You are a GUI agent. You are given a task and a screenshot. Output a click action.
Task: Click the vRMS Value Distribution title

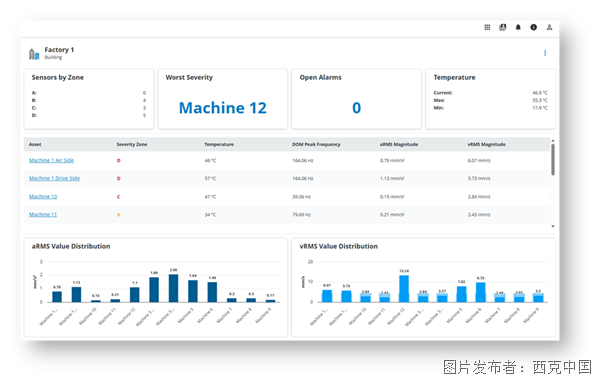click(339, 246)
